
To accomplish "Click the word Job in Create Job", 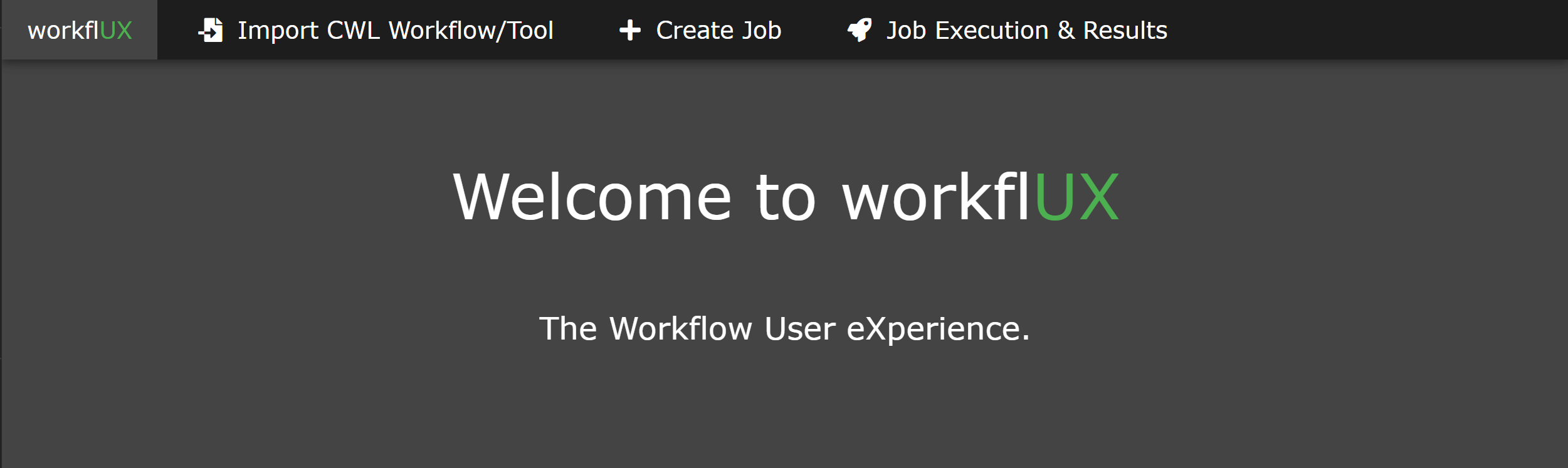I will pos(761,30).
